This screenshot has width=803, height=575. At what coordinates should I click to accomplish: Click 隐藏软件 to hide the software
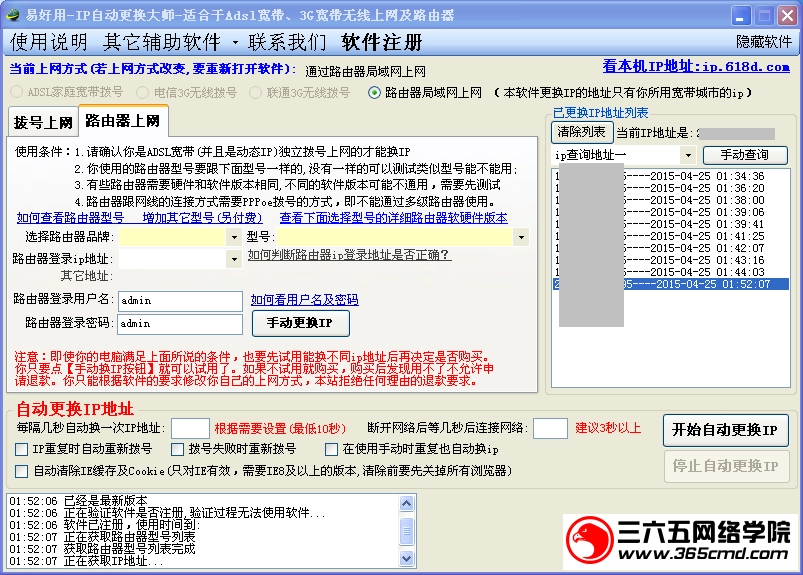[x=764, y=41]
